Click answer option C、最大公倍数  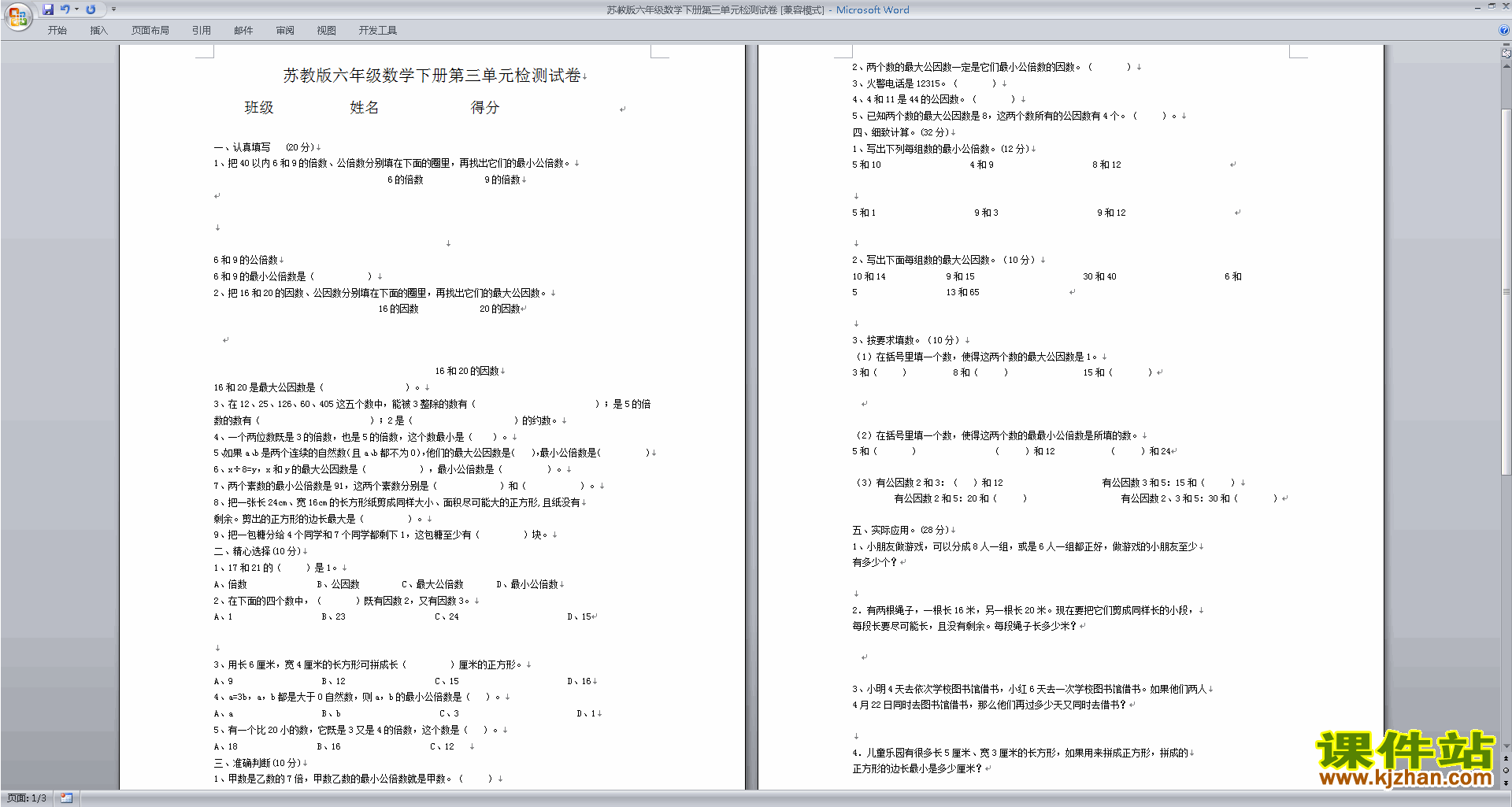point(432,585)
